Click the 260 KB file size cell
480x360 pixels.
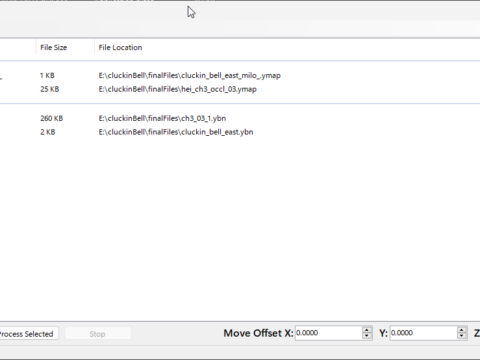tap(52, 118)
